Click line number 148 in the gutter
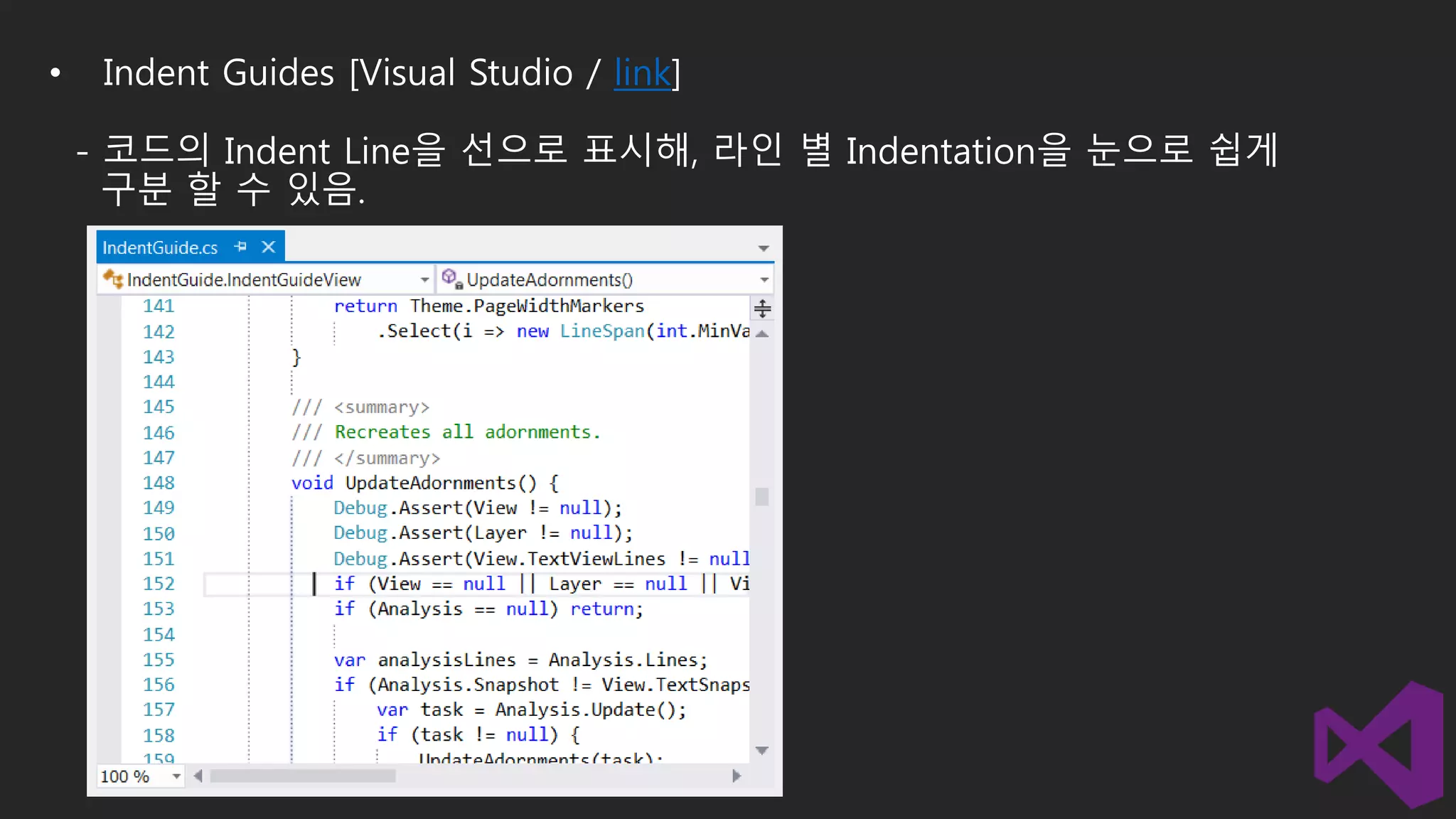This screenshot has width=1456, height=819. 159,483
